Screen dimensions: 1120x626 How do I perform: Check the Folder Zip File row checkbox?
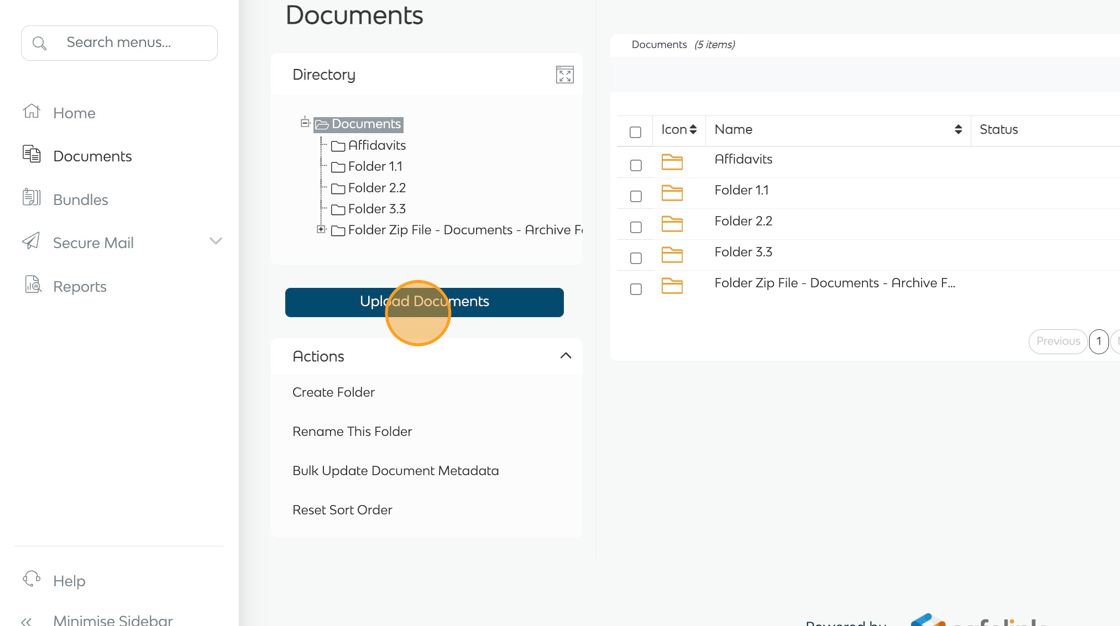(x=636, y=289)
